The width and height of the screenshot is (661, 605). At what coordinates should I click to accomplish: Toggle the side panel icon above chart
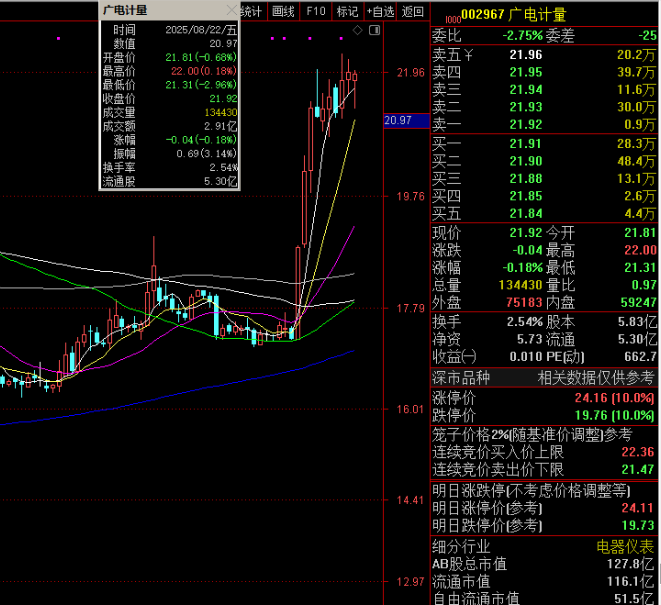tap(374, 30)
